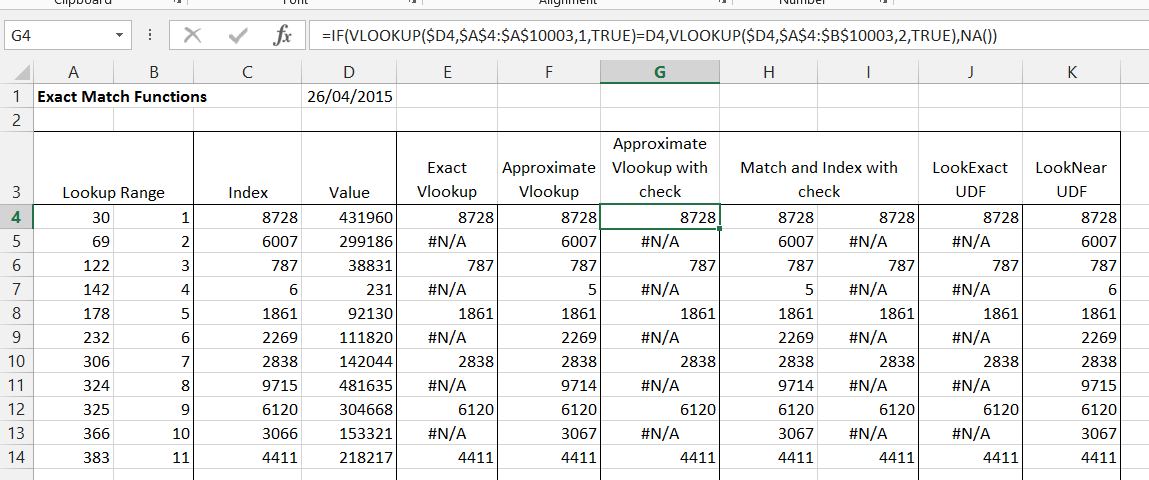This screenshot has height=480, width=1149.
Task: Select the 'Exact Vlookup' header cell
Action: click(x=446, y=179)
